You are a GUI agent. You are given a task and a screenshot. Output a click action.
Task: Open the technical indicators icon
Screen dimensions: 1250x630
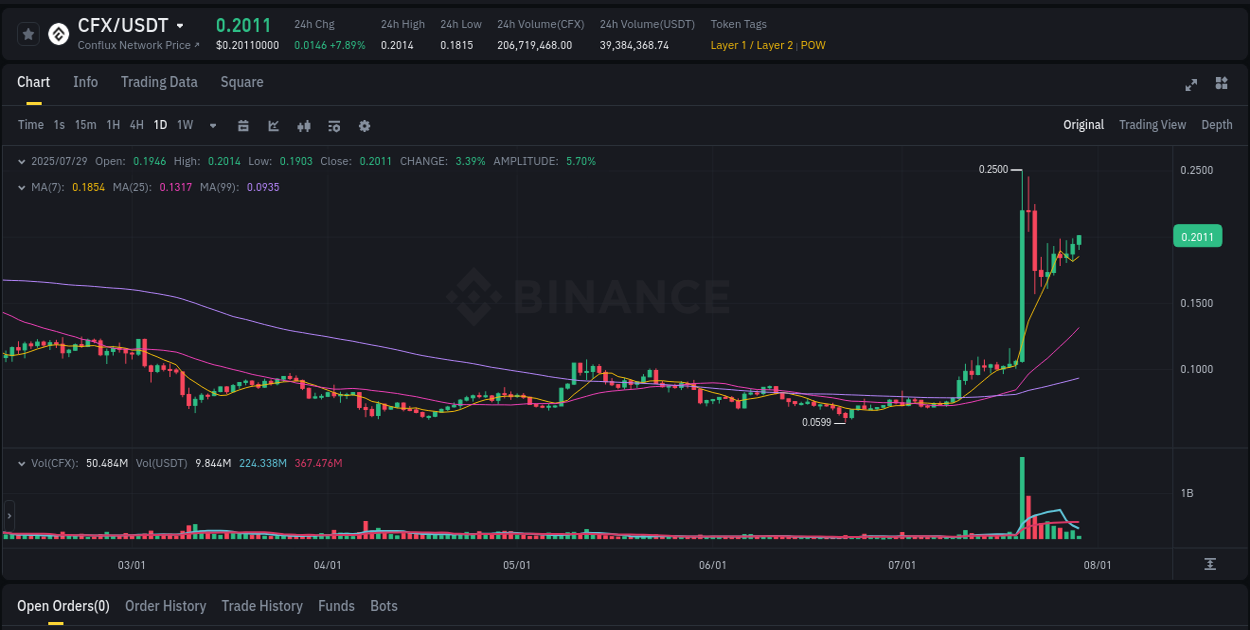(x=334, y=126)
